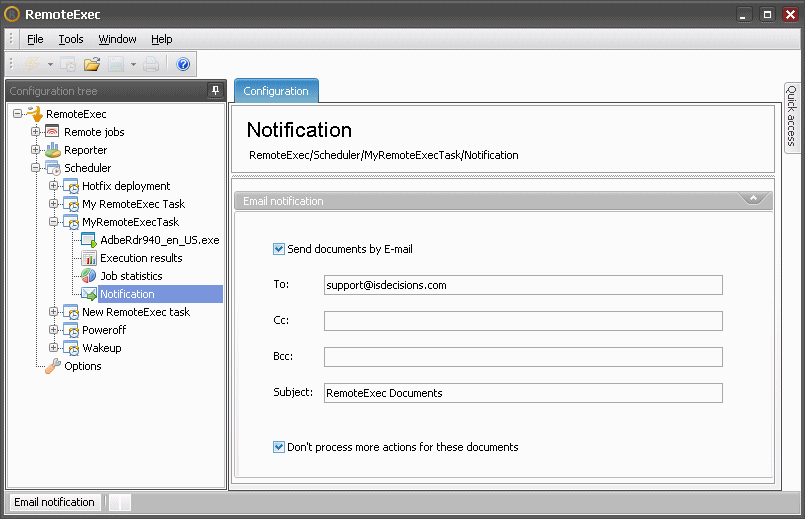Click the Subject input field

[x=523, y=393]
